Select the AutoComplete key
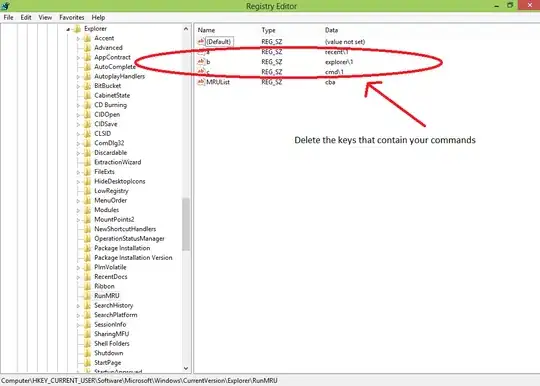The height and width of the screenshot is (386, 540). coord(115,67)
